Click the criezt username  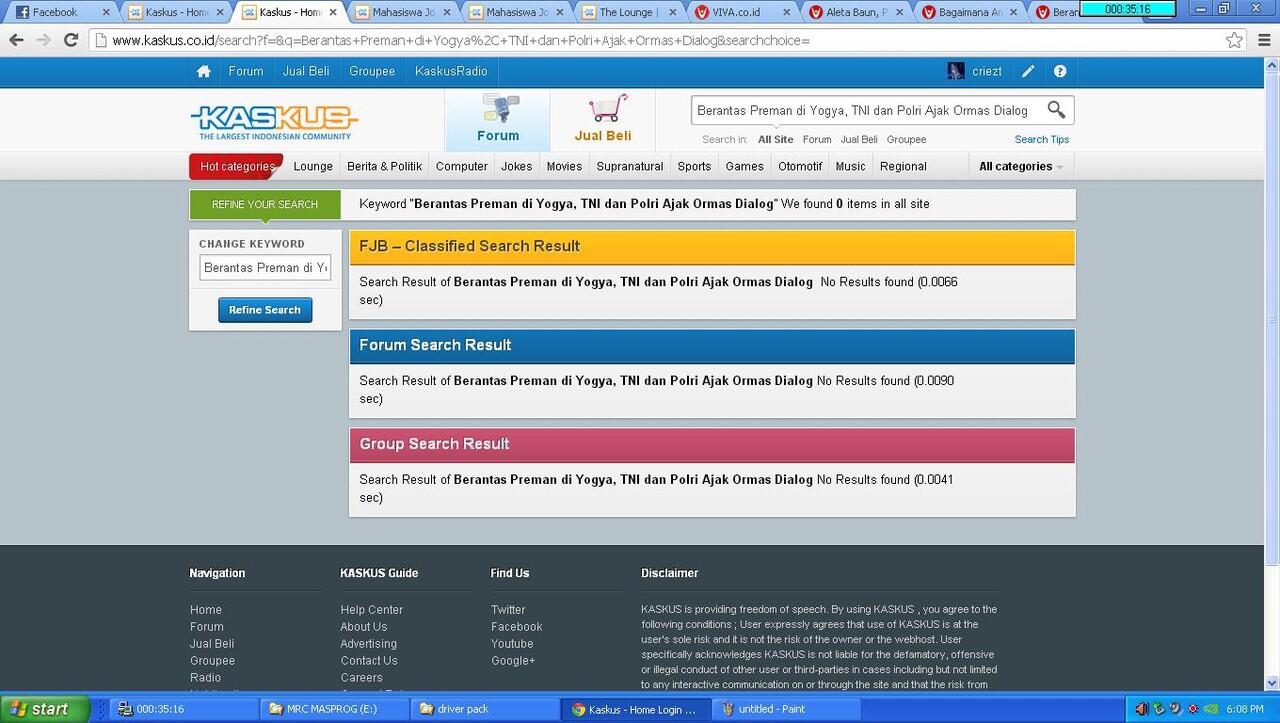(987, 72)
